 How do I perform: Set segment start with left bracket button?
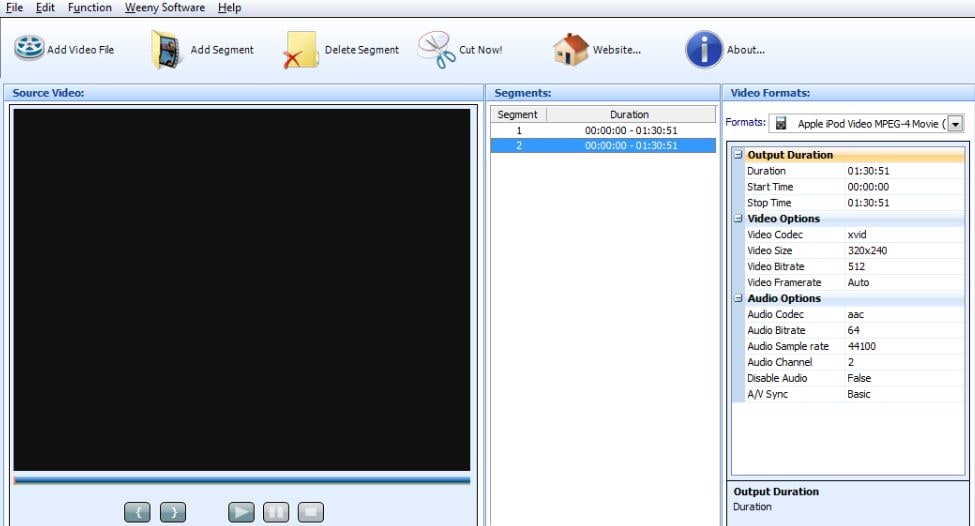137,512
